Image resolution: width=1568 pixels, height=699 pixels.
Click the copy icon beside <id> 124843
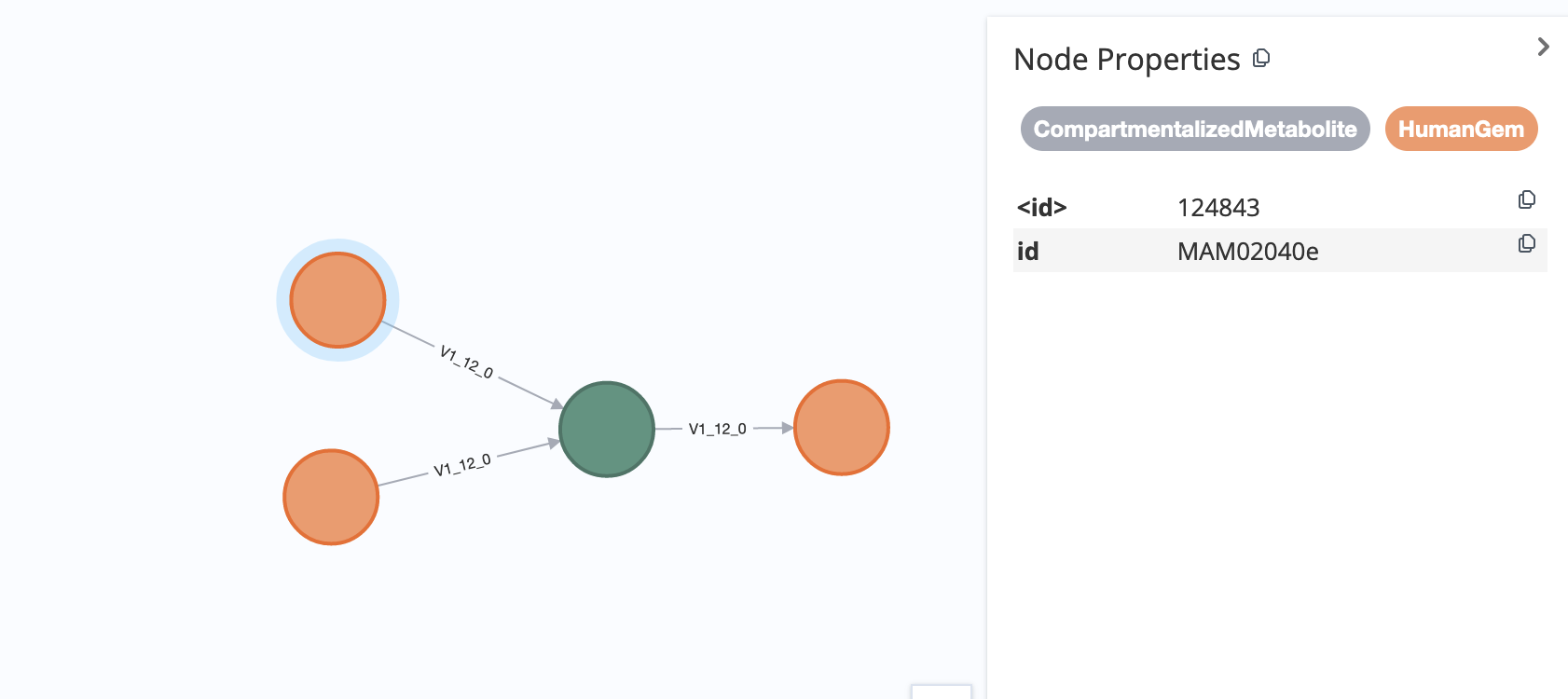1527,199
